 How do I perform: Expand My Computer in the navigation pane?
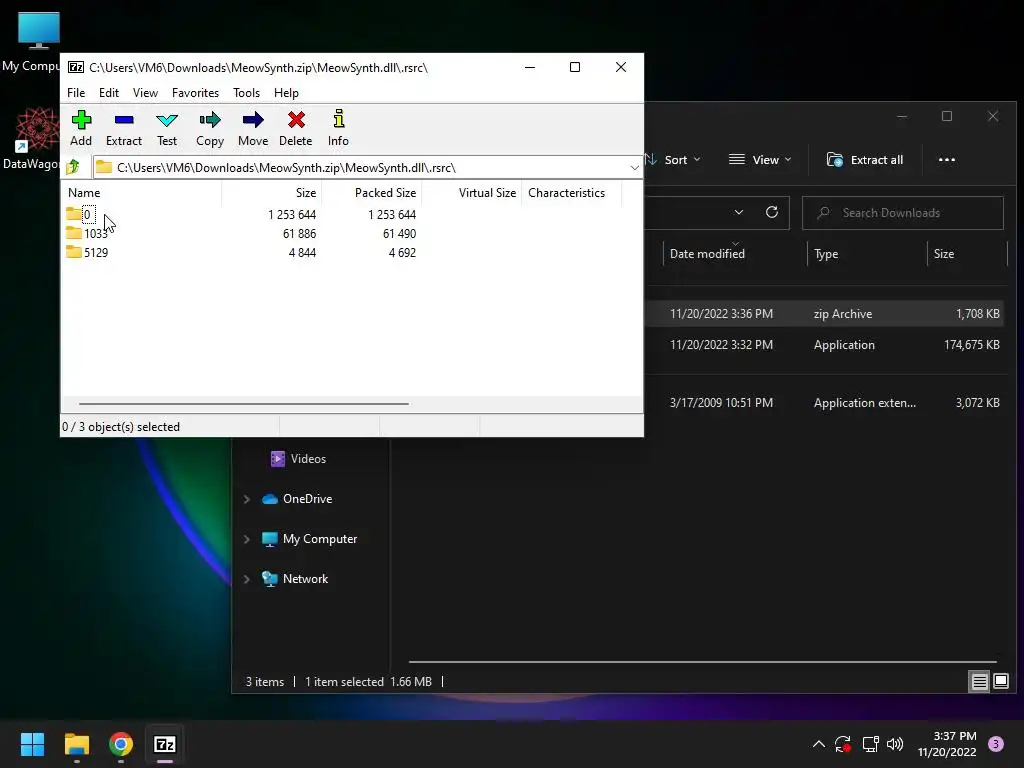[x=247, y=539]
